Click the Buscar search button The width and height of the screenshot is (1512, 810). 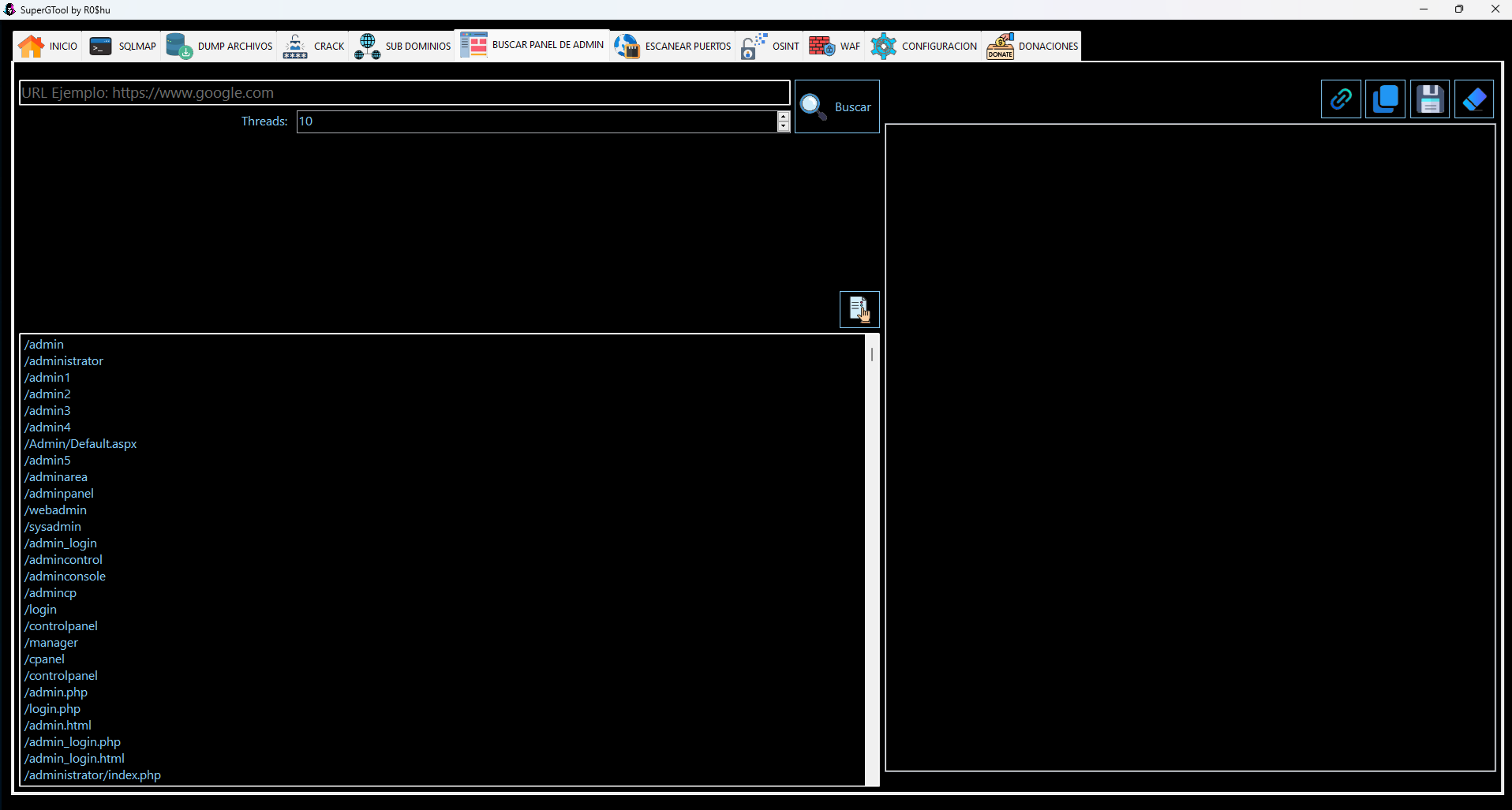[836, 106]
